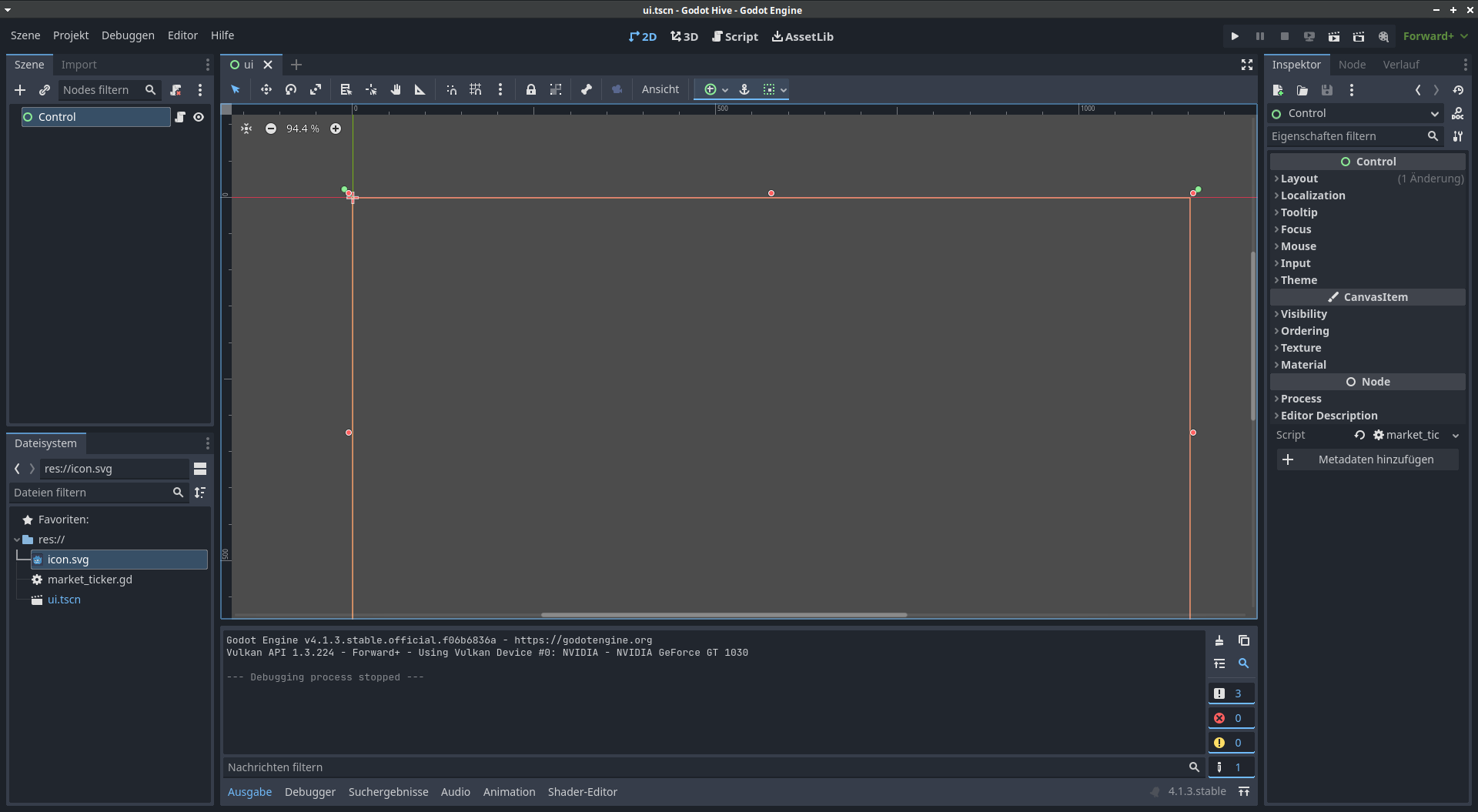Add a new scene tab
The height and width of the screenshot is (812, 1478).
pyautogui.click(x=296, y=65)
